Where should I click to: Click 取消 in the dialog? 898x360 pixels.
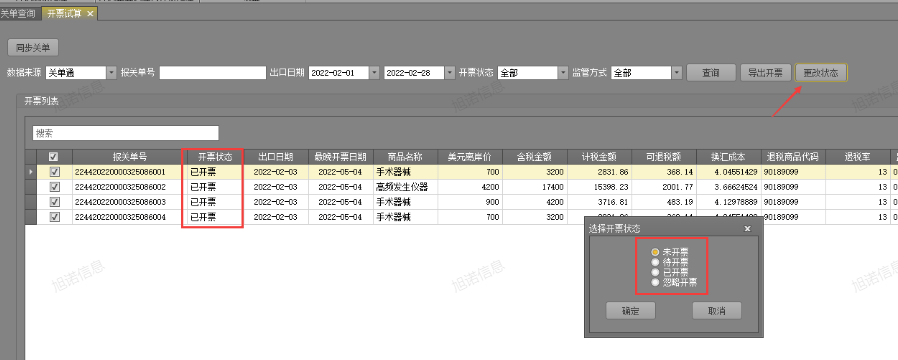coord(716,311)
